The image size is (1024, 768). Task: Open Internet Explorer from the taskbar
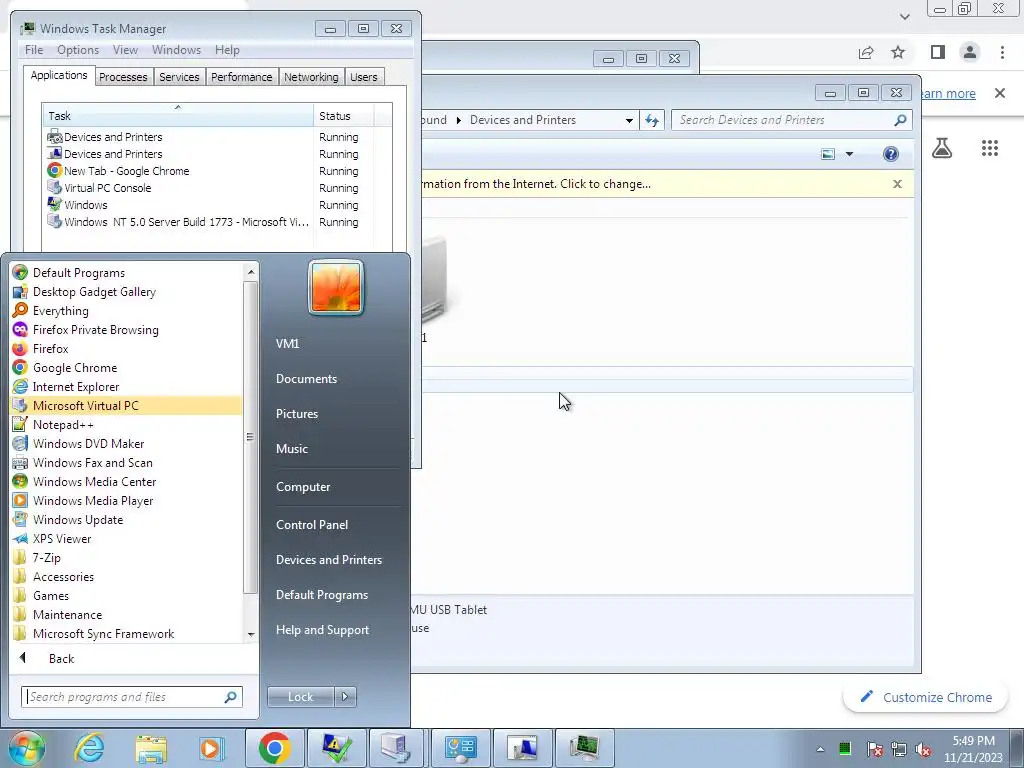click(89, 748)
